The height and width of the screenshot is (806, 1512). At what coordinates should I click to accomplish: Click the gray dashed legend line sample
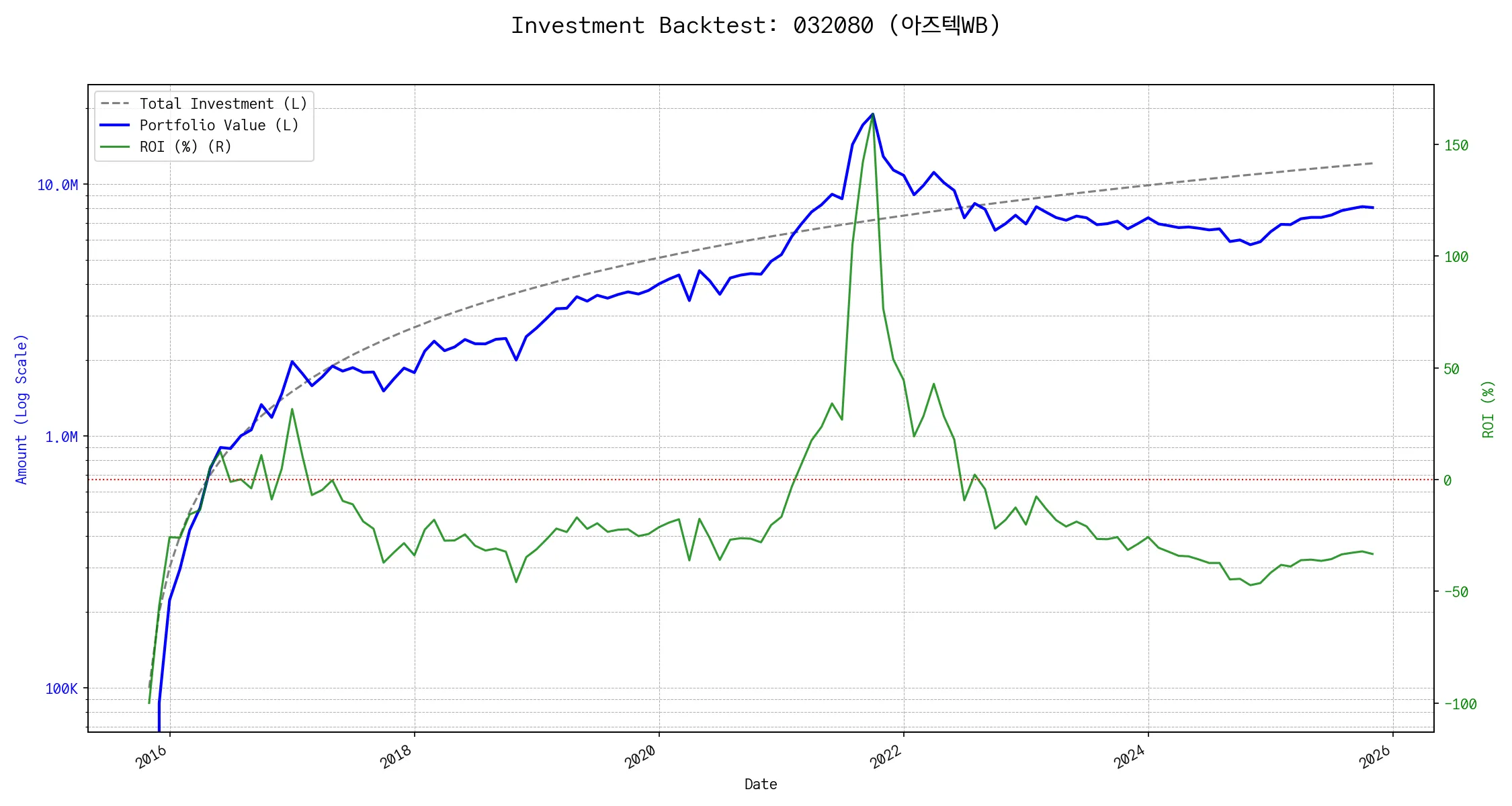tap(115, 104)
